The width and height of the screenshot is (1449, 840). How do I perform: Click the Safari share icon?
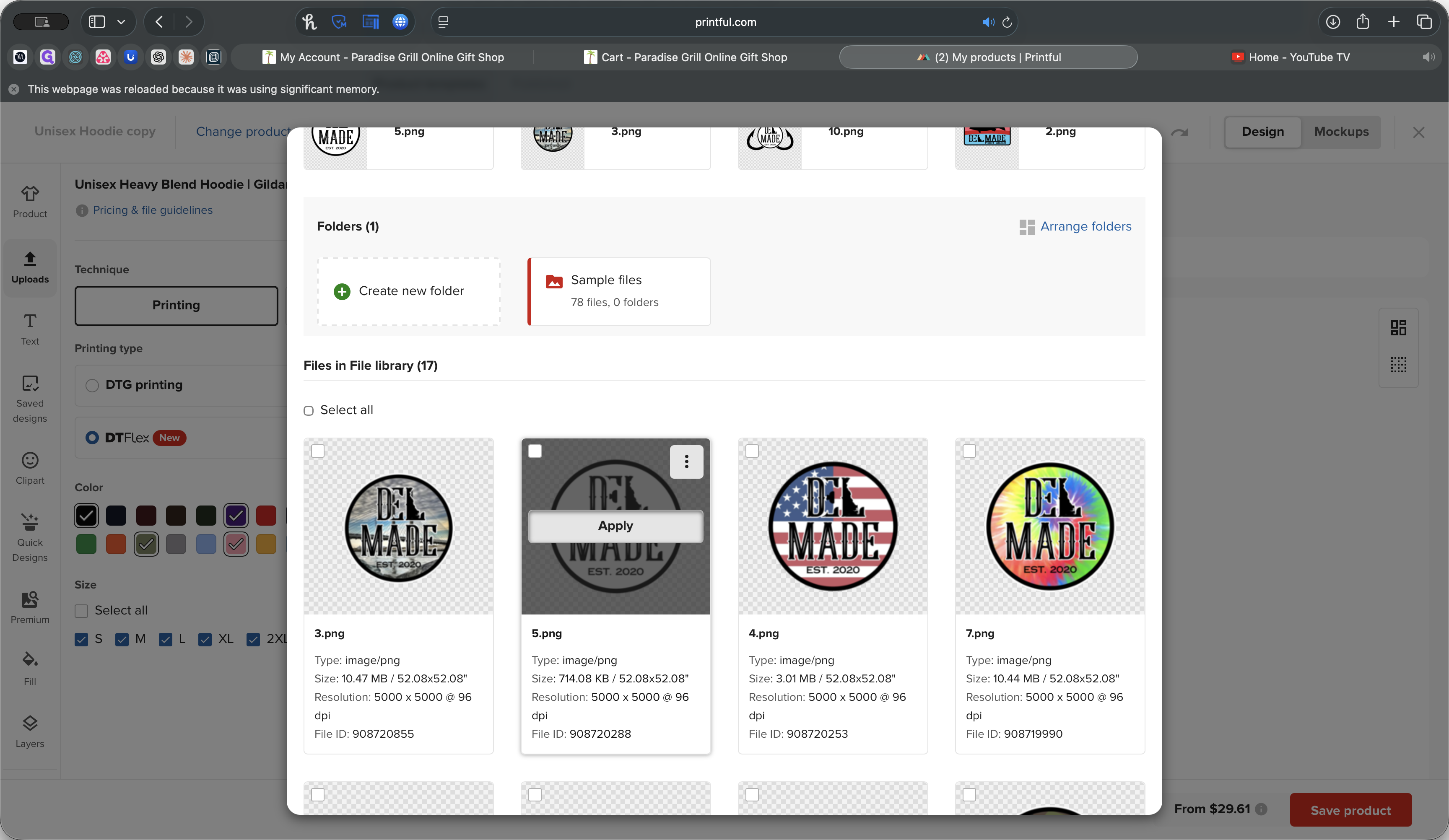point(1363,22)
